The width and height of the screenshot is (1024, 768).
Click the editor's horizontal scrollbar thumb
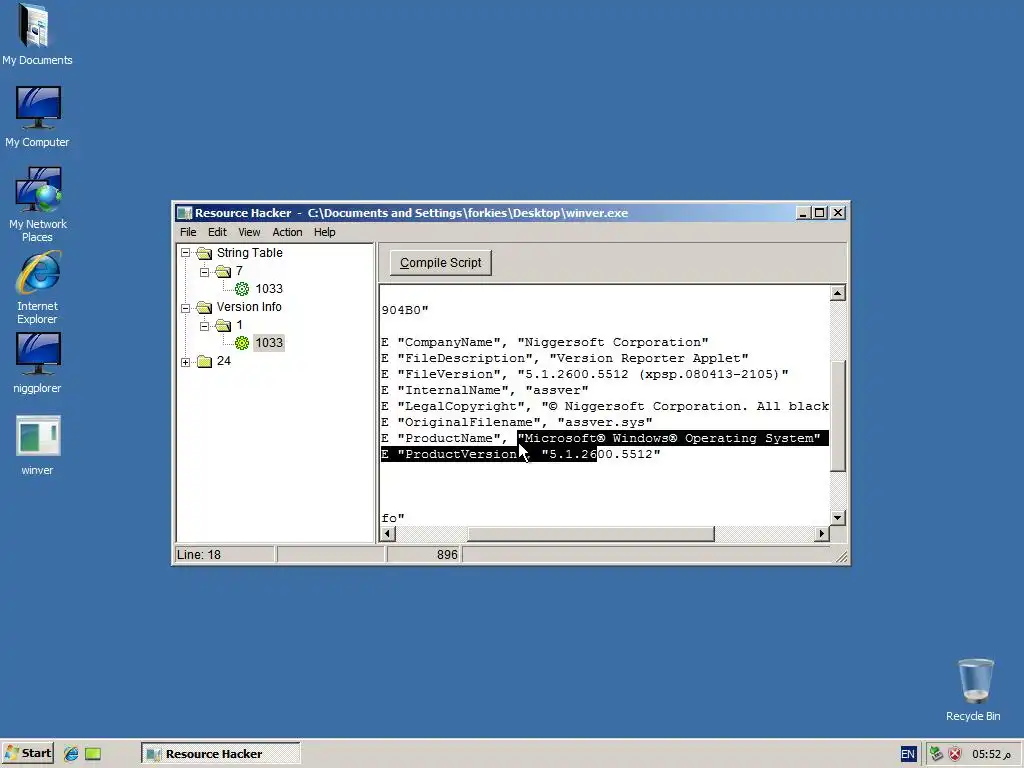click(x=591, y=534)
